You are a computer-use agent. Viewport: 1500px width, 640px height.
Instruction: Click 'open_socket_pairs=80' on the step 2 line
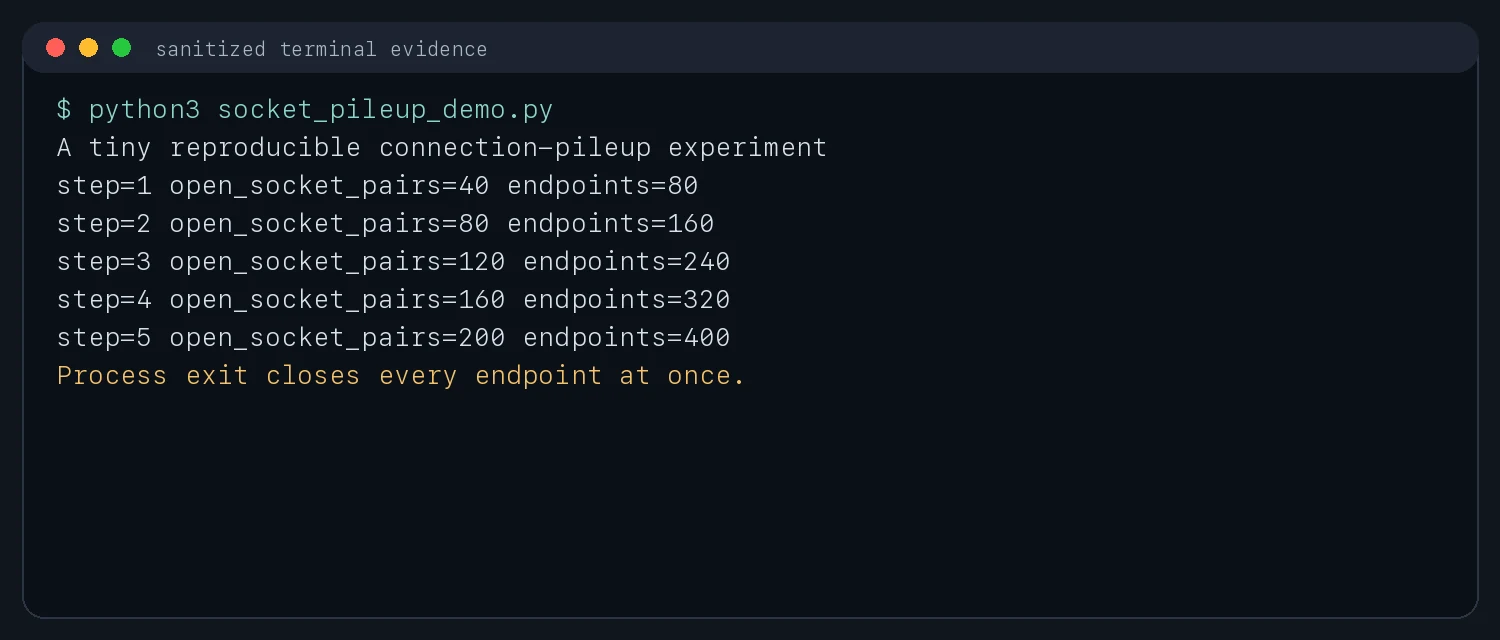pyautogui.click(x=329, y=224)
